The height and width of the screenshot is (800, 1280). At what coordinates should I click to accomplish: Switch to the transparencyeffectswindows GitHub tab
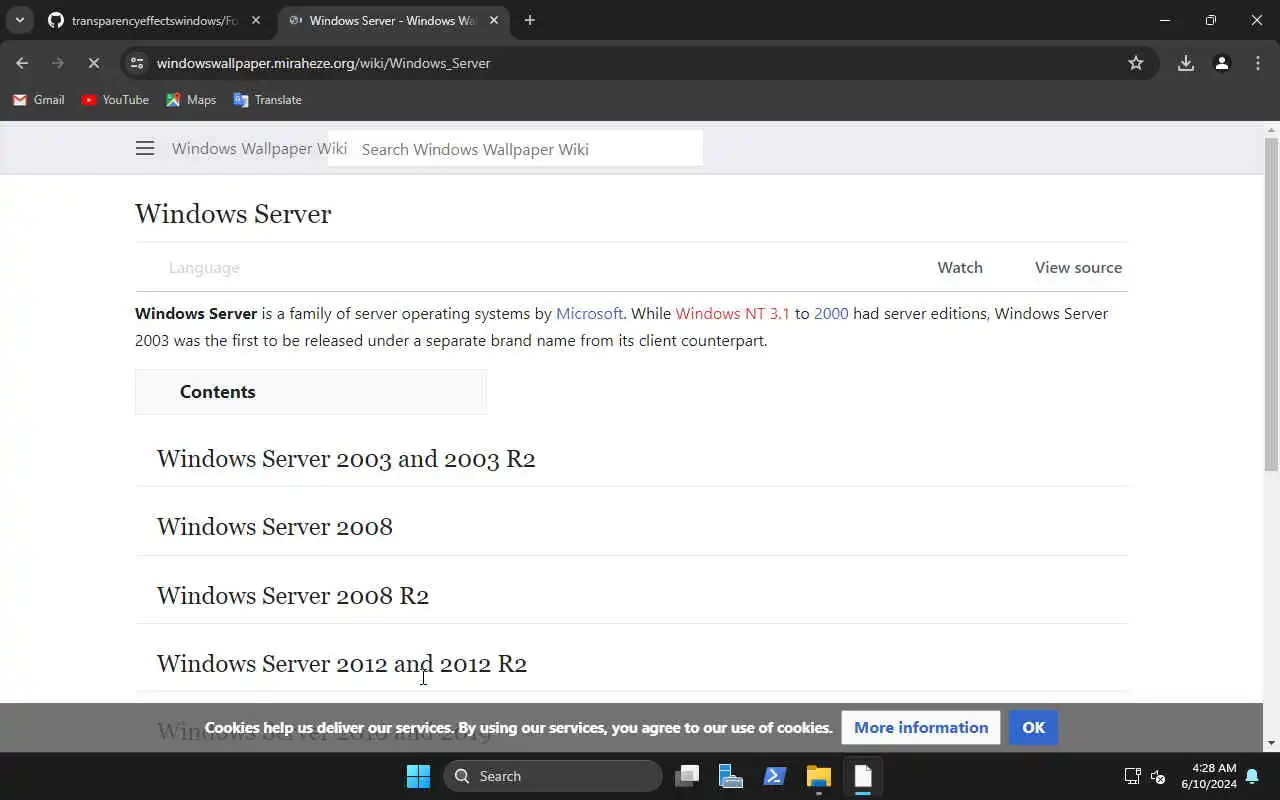(155, 20)
